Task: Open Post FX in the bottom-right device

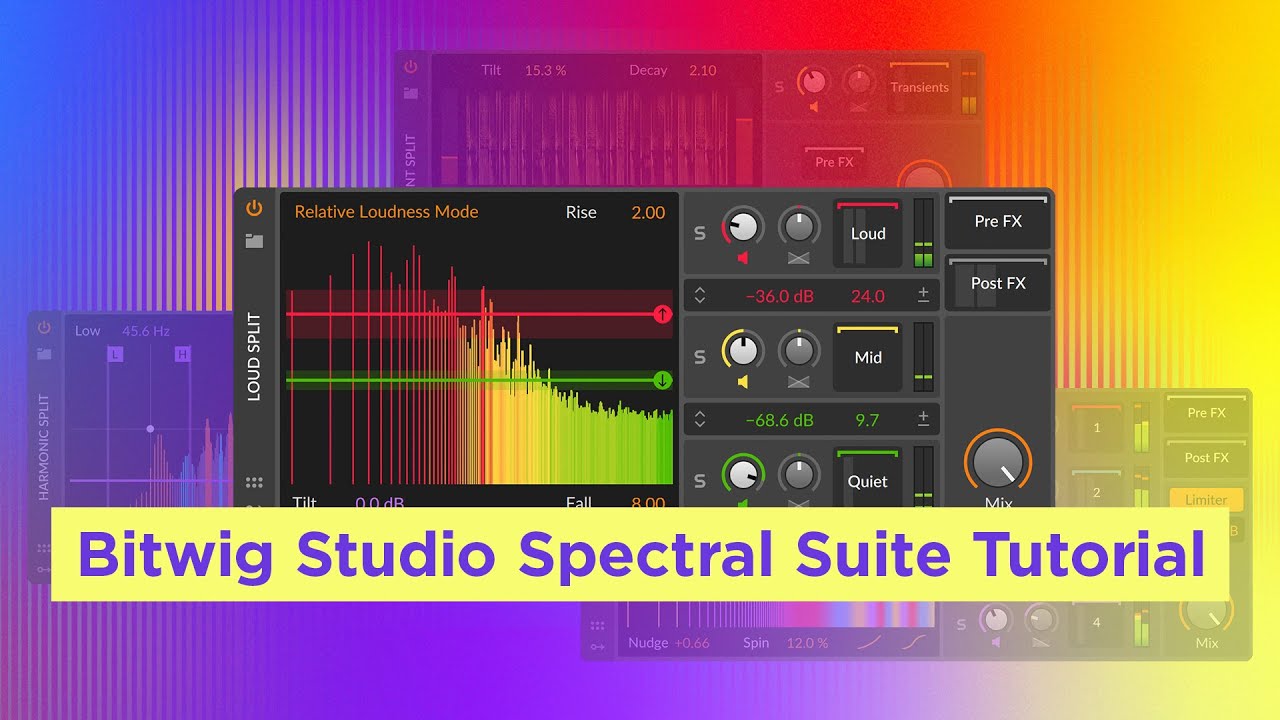Action: point(1206,458)
